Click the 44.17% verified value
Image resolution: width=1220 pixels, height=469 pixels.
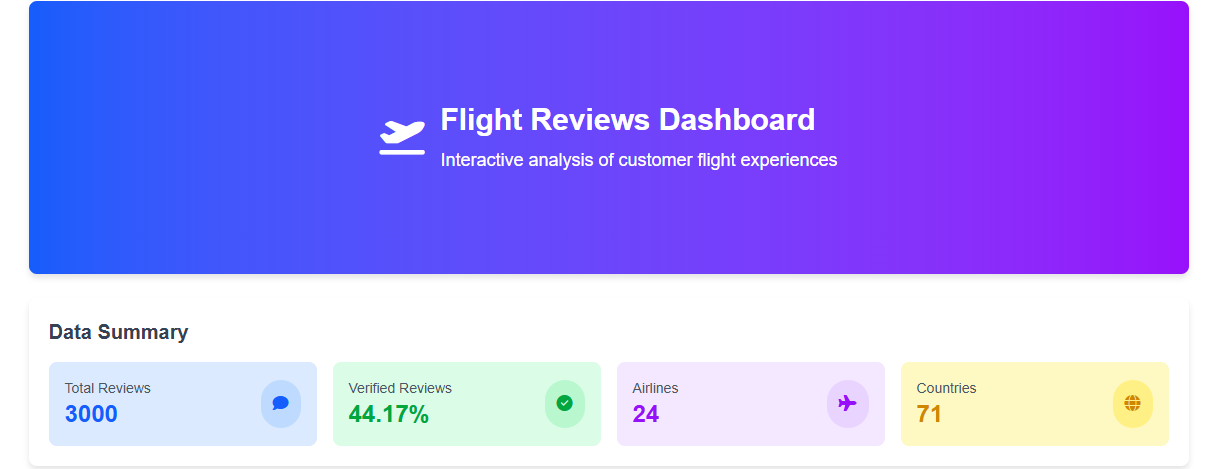(388, 414)
